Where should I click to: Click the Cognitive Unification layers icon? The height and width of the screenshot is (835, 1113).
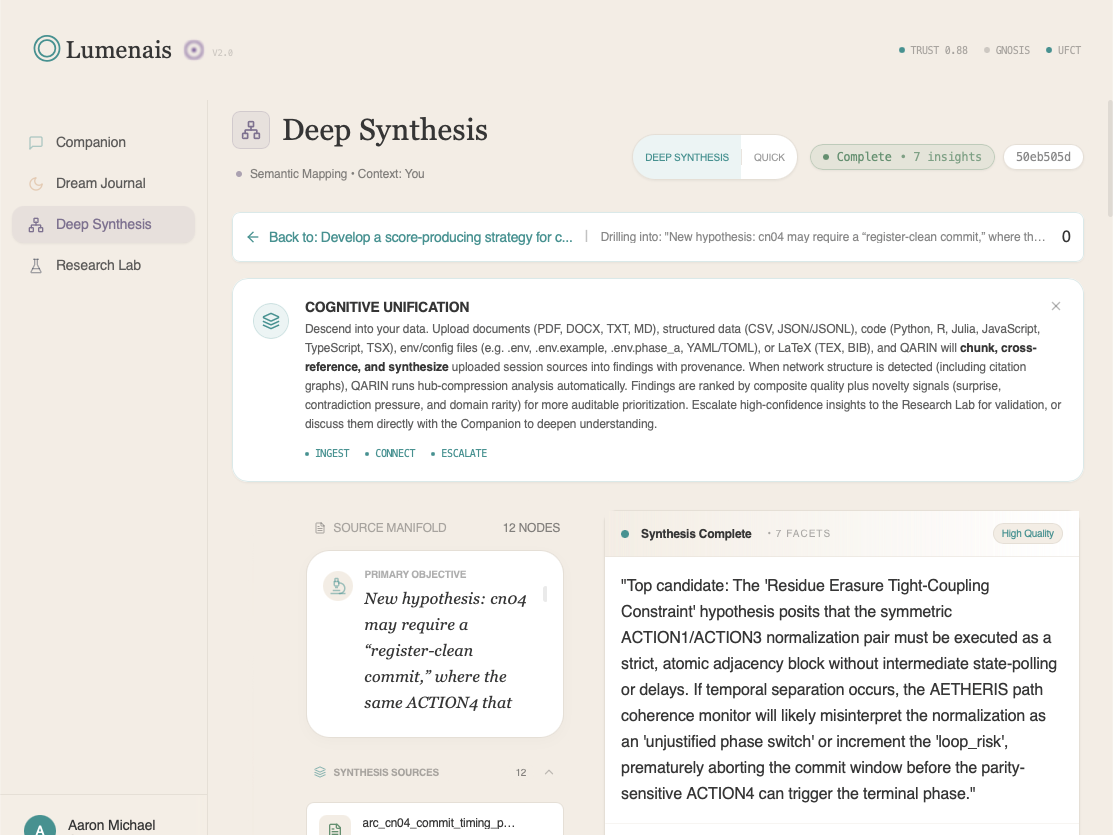tap(270, 321)
